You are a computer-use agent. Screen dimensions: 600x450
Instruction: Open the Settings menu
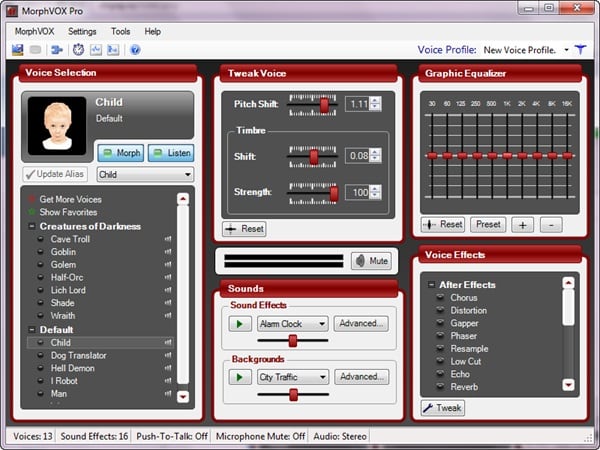(x=82, y=31)
